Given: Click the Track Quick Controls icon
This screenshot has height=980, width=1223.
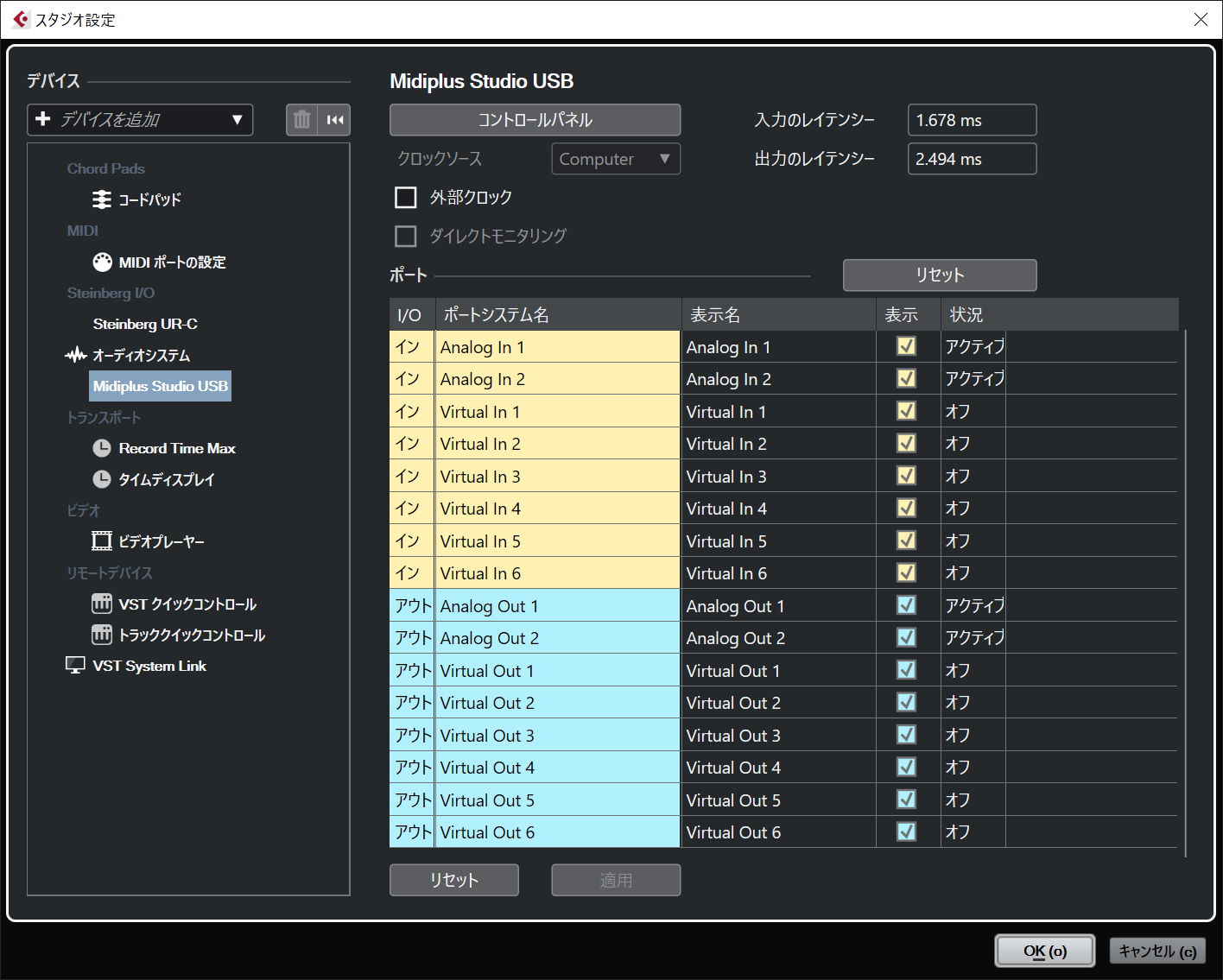Looking at the screenshot, I should [102, 635].
